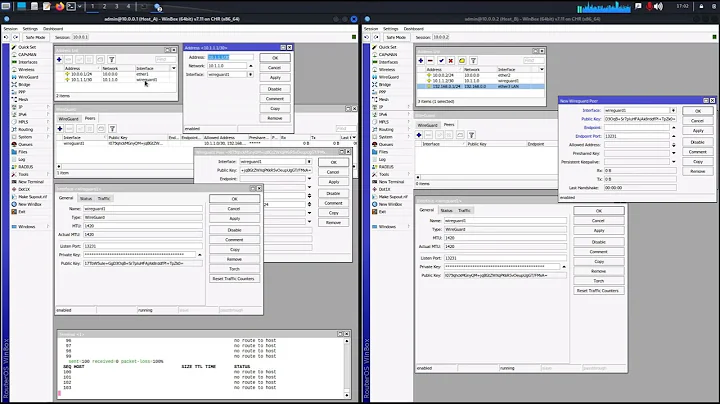
Task: Open Queues in Host_A sidebar
Action: tap(25, 144)
